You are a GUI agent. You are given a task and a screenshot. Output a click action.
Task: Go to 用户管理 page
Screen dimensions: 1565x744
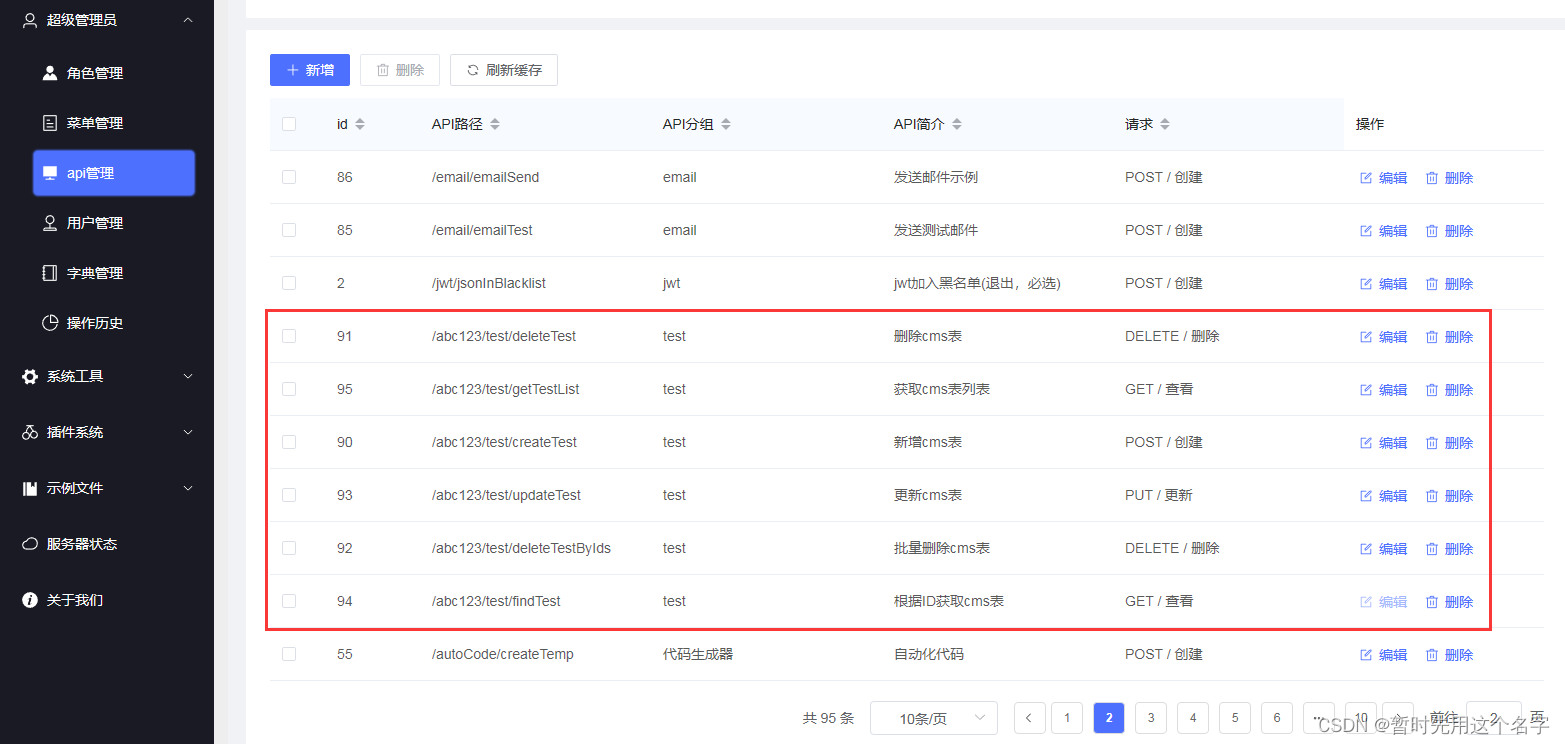(x=95, y=223)
